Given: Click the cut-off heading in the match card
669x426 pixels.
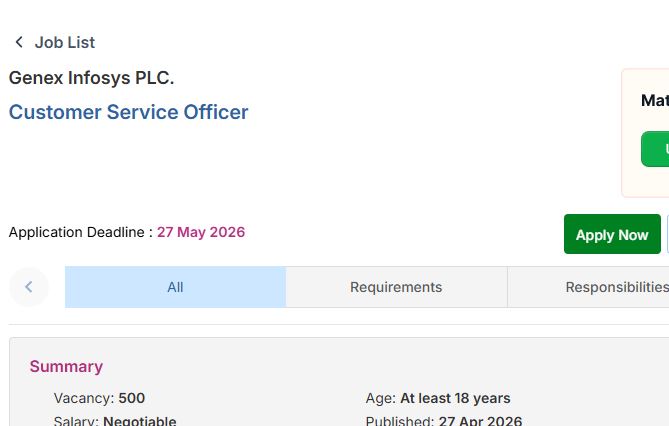Looking at the screenshot, I should point(655,100).
